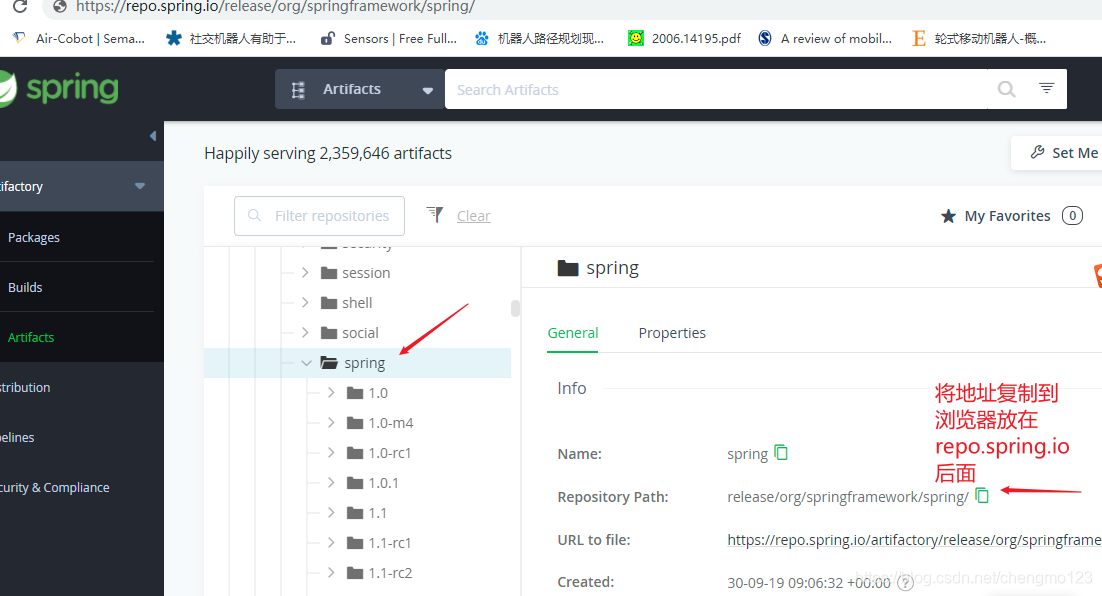Focus the Search Artifacts field

tap(715, 89)
